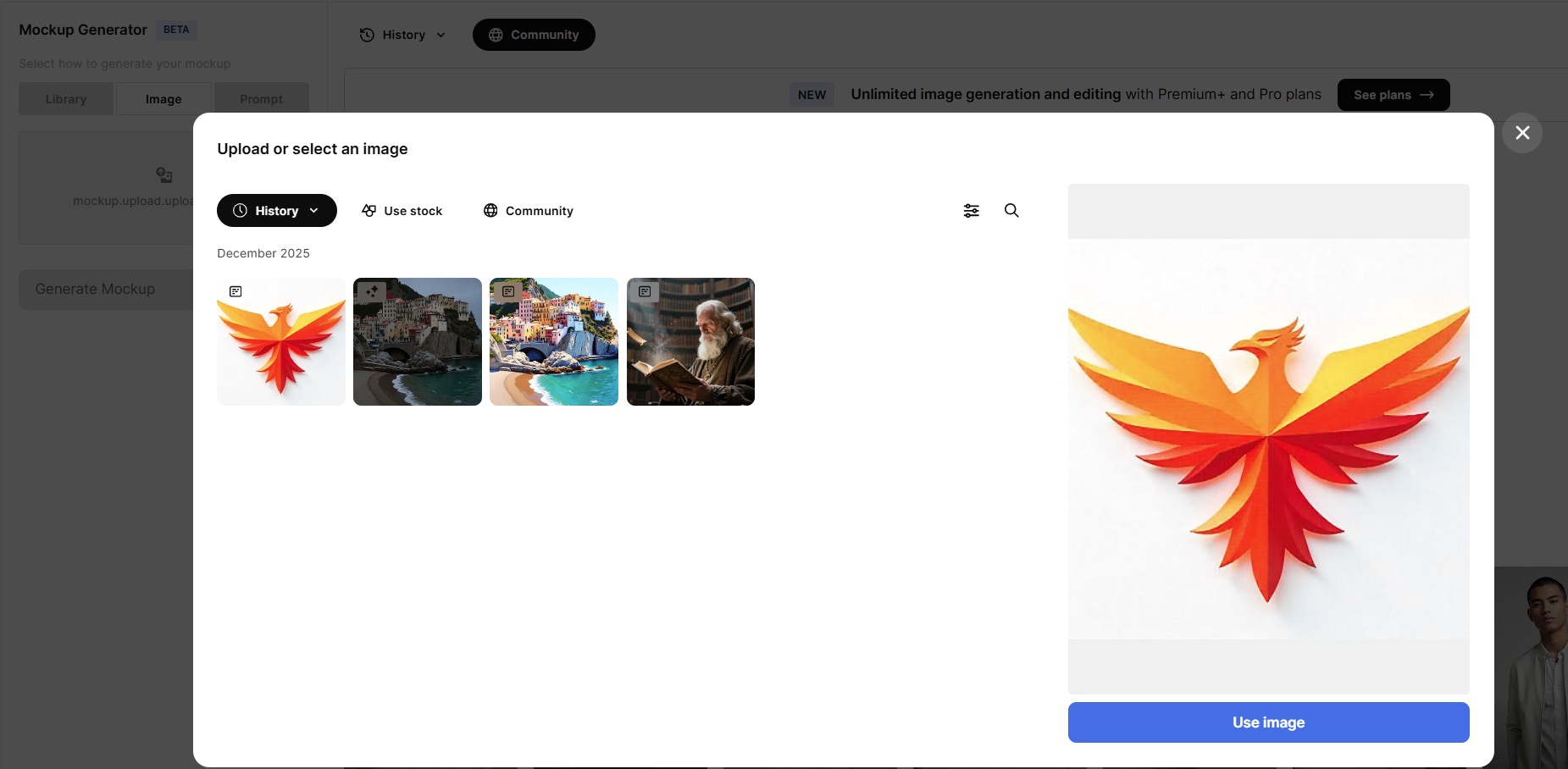1568x769 pixels.
Task: Click the prompt badge on the reading man thumbnail
Action: [645, 291]
